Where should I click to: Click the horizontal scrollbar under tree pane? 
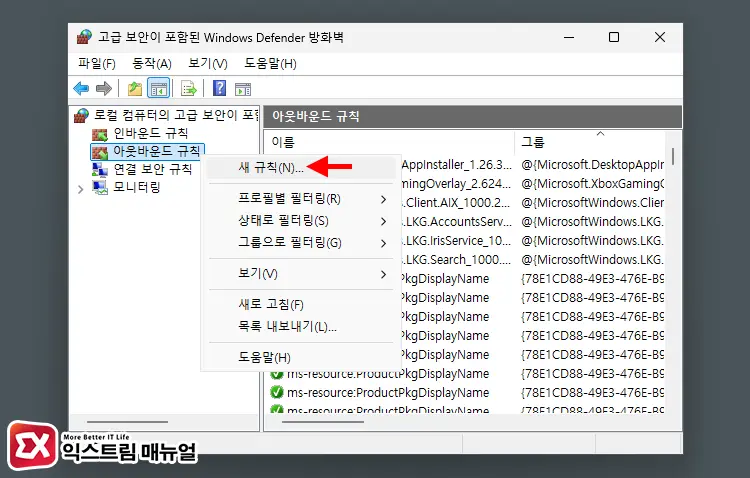coord(127,422)
